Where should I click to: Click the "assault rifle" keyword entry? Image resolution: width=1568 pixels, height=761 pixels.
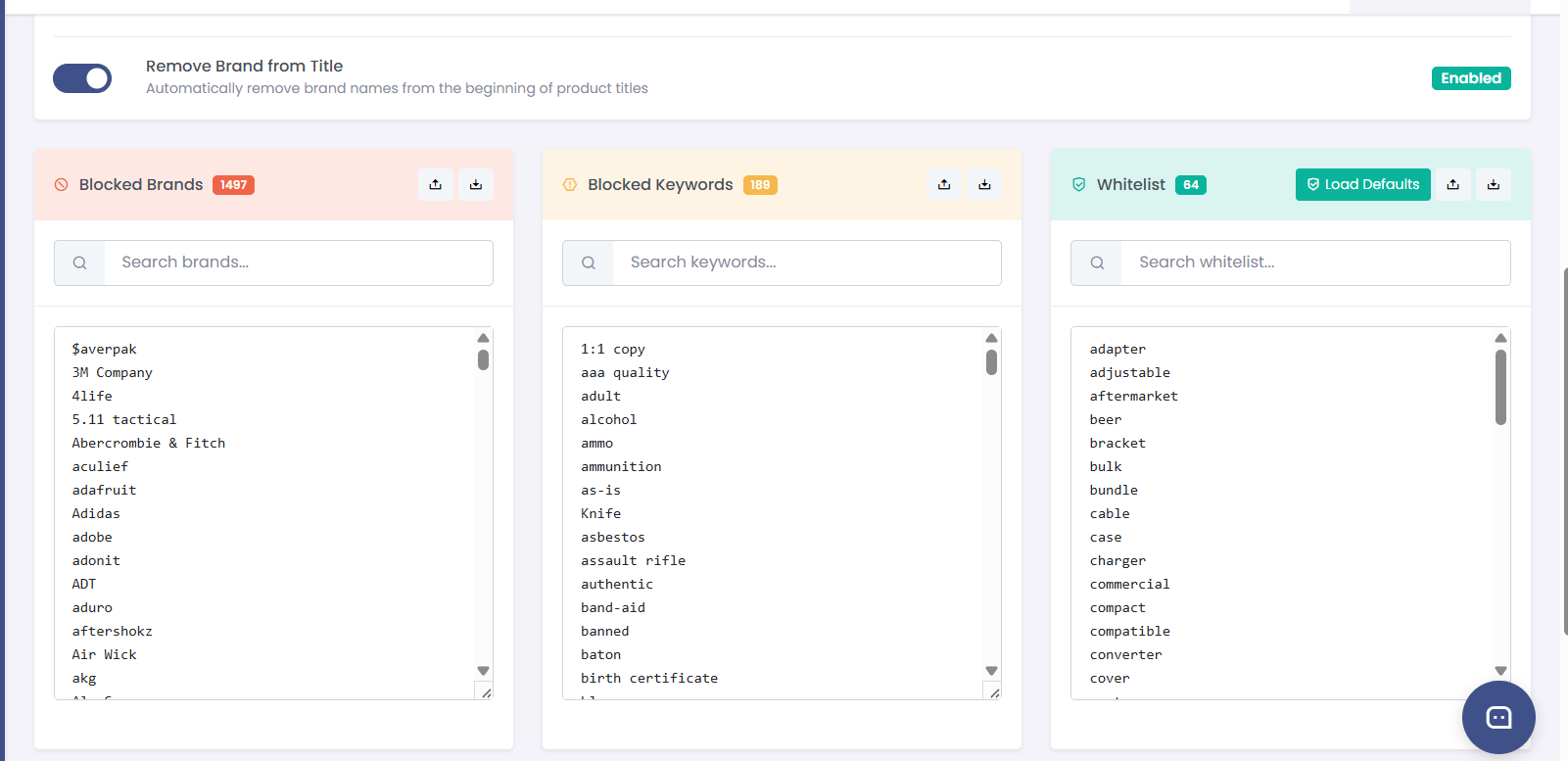pyautogui.click(x=633, y=561)
